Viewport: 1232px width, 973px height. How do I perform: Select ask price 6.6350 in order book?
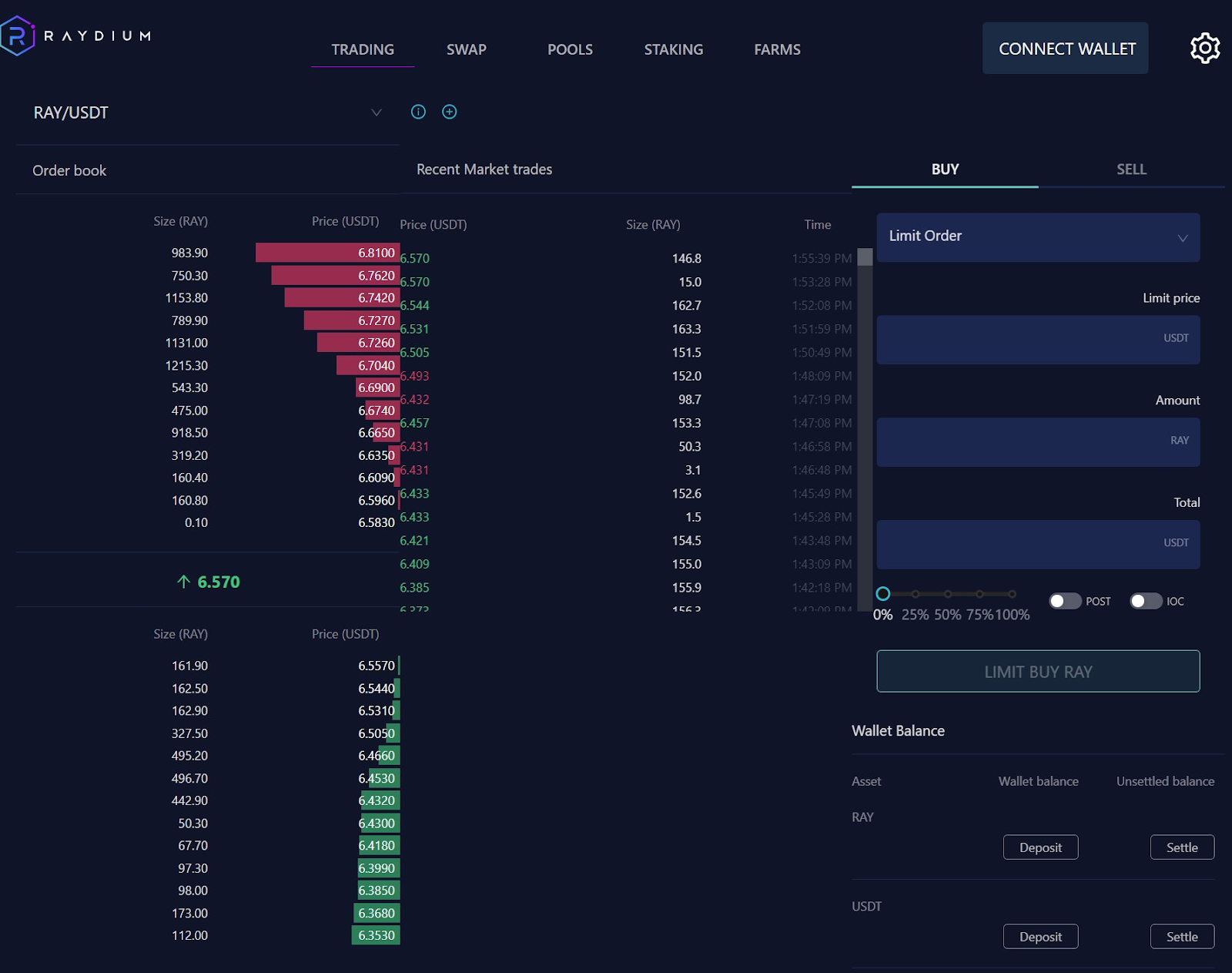376,455
